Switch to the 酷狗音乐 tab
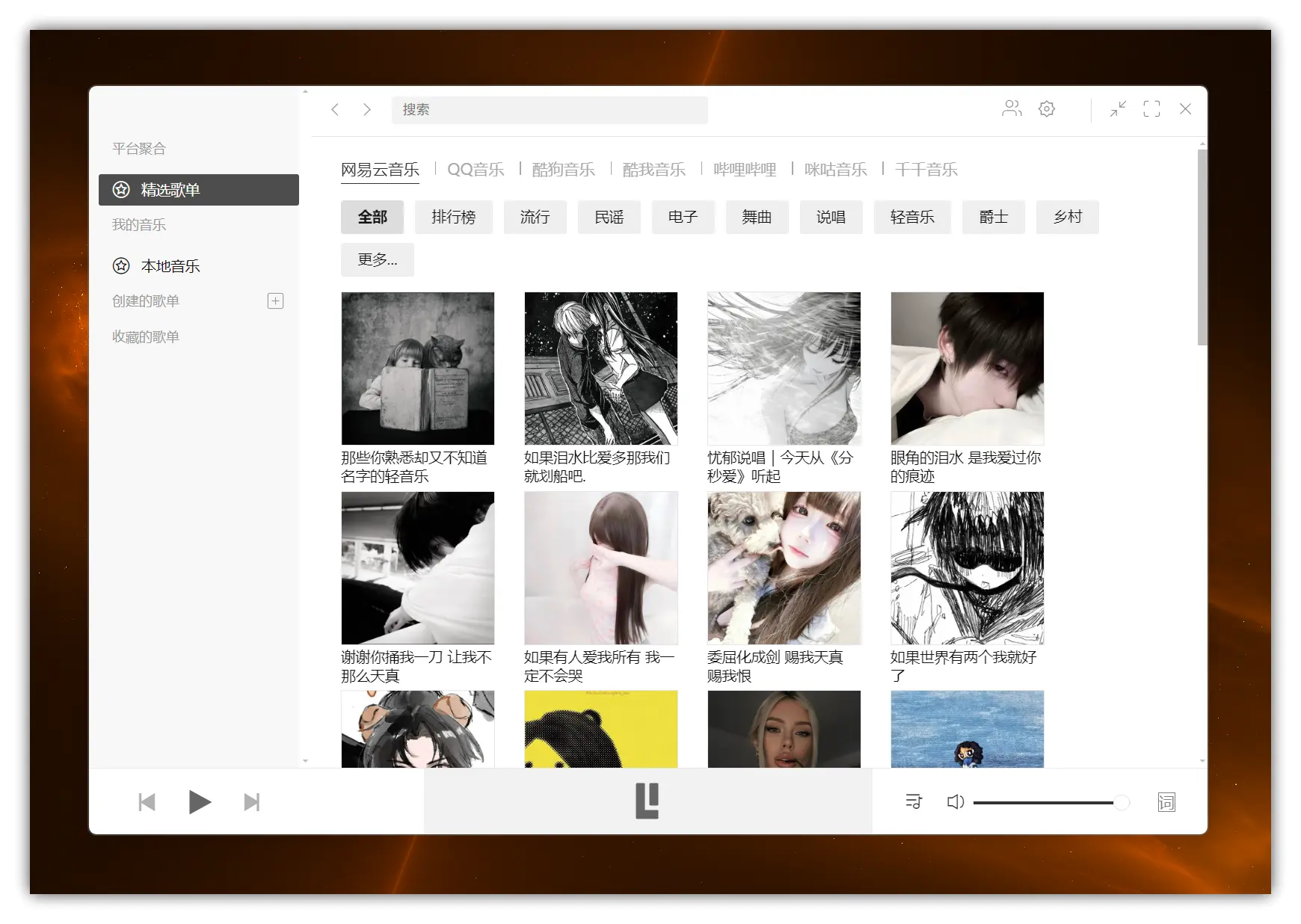 564,170
